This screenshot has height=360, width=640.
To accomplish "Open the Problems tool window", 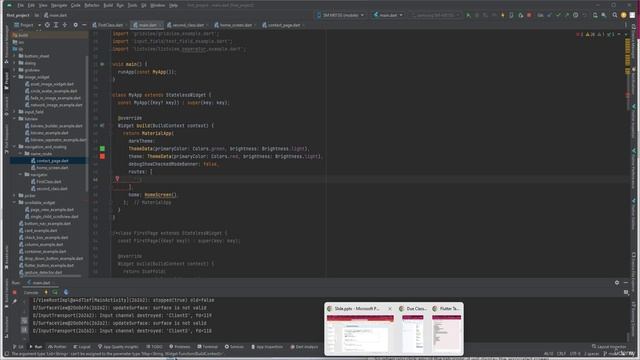I will pyautogui.click(x=180, y=347).
